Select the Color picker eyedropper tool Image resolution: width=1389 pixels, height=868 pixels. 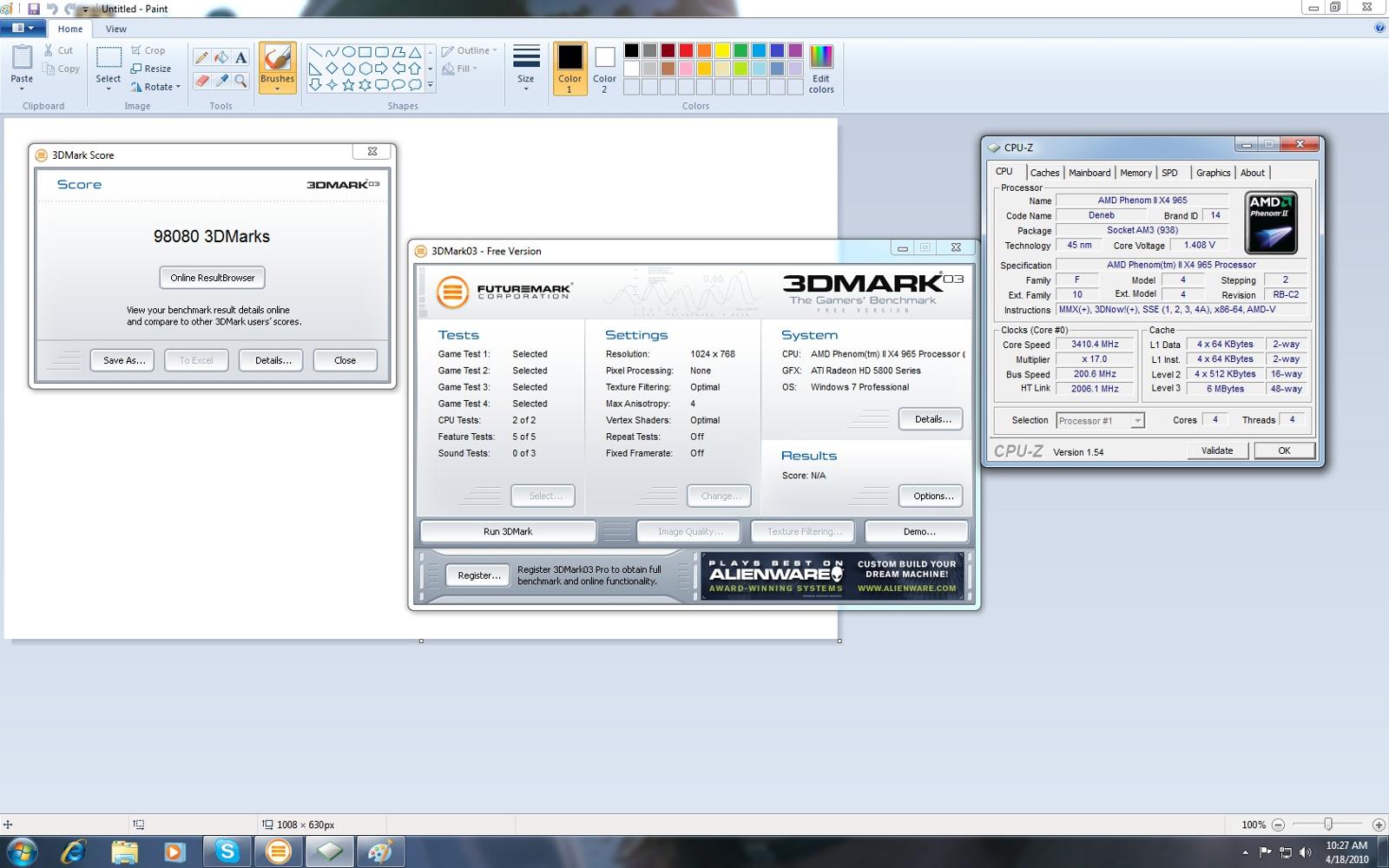[x=221, y=81]
